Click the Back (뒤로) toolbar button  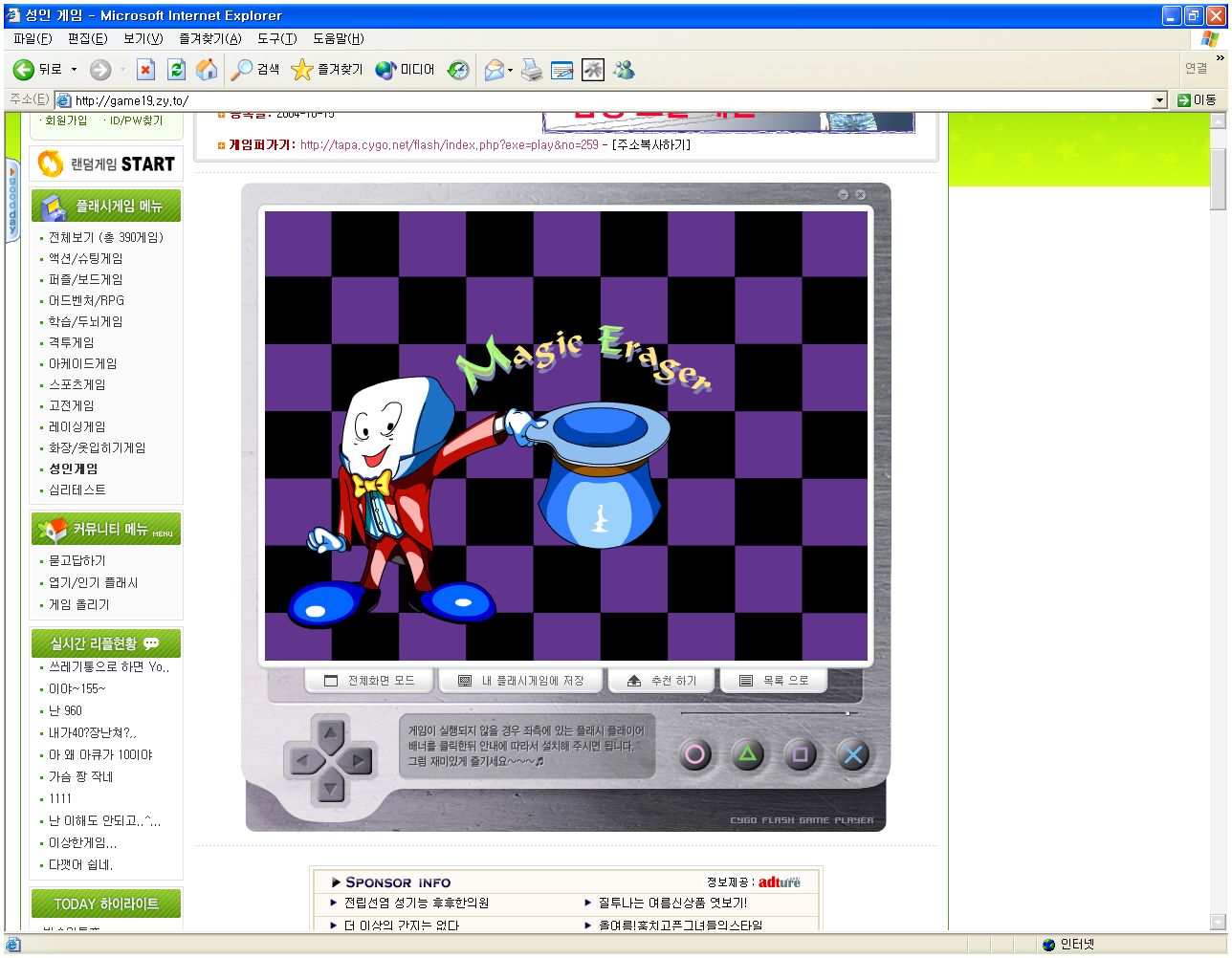click(38, 70)
